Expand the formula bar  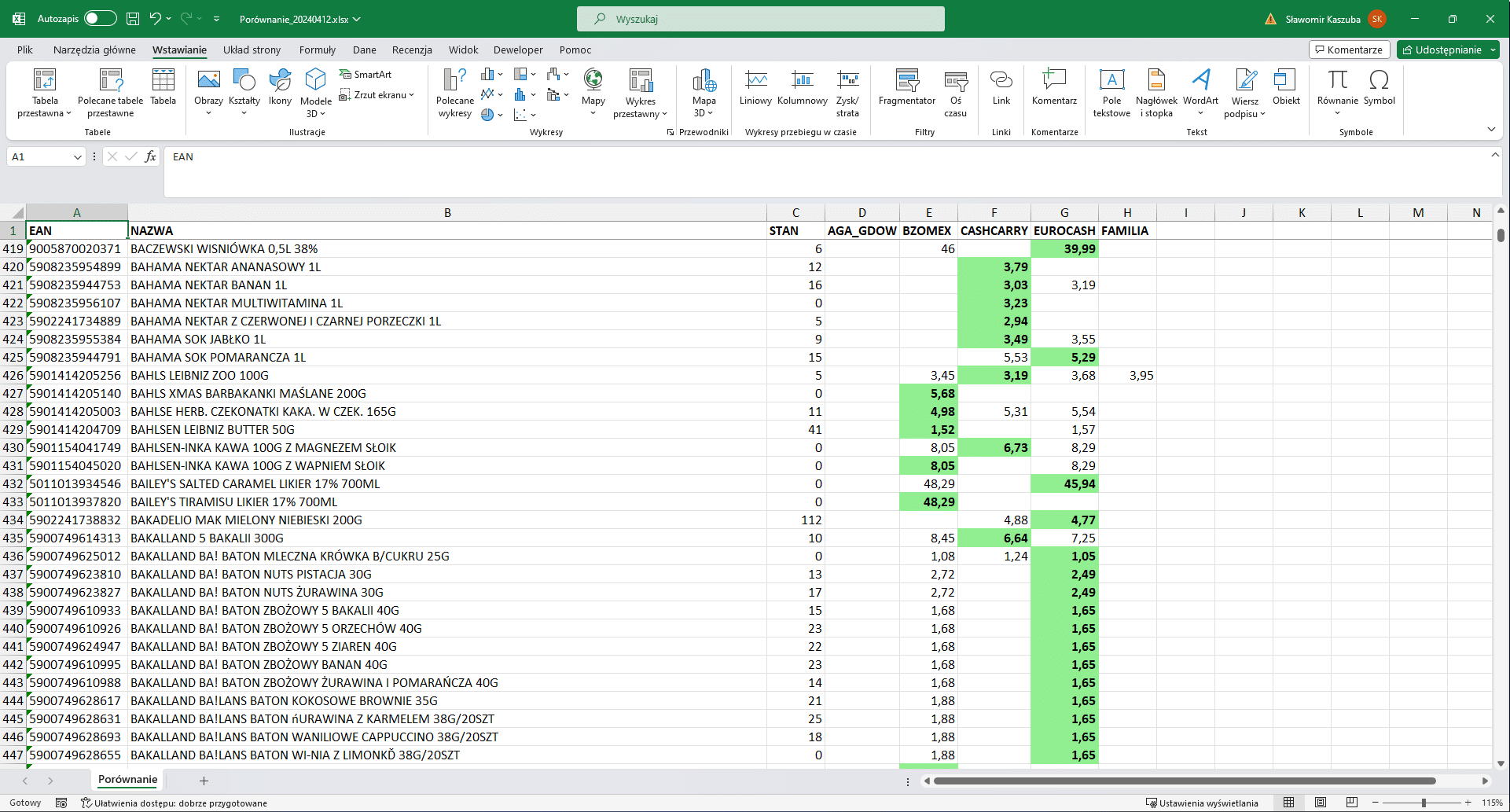coord(1494,156)
